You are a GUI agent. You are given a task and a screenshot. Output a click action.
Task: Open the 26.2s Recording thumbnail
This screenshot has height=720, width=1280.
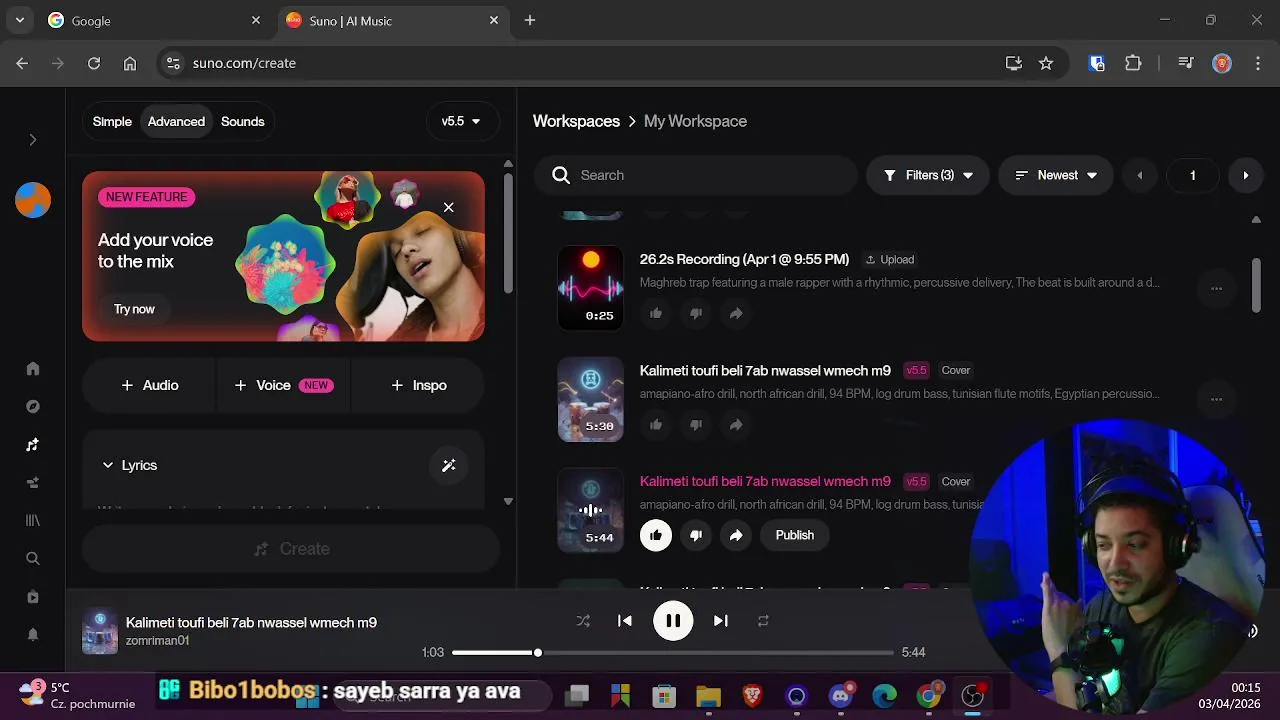(590, 288)
